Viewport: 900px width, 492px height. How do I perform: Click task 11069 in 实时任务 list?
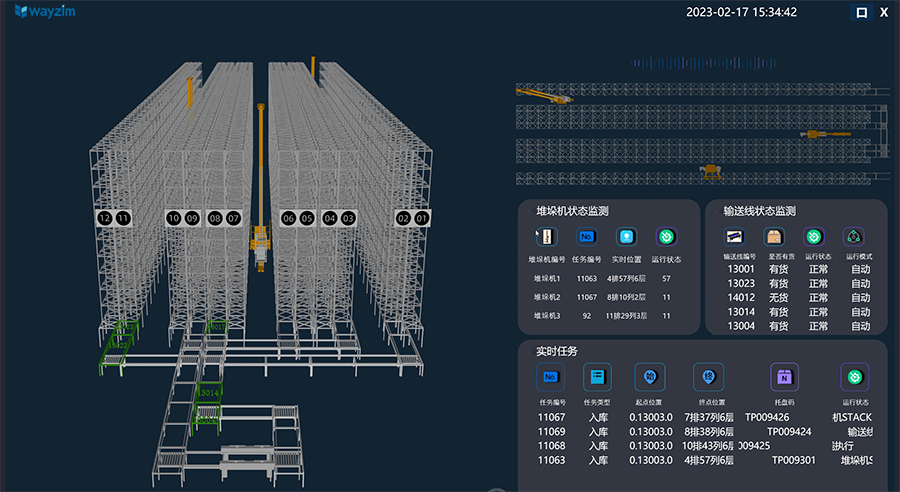tap(551, 432)
